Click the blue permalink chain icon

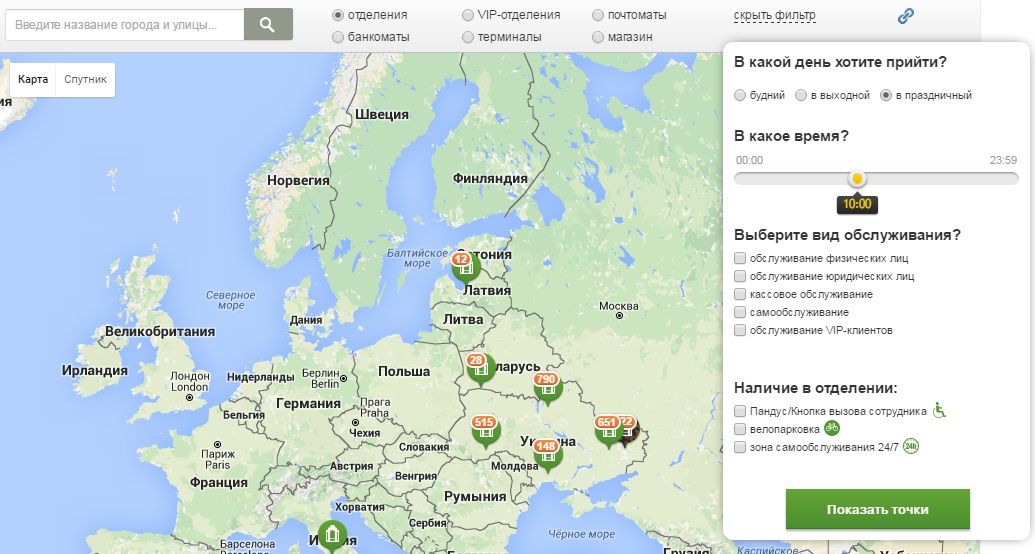tap(906, 15)
